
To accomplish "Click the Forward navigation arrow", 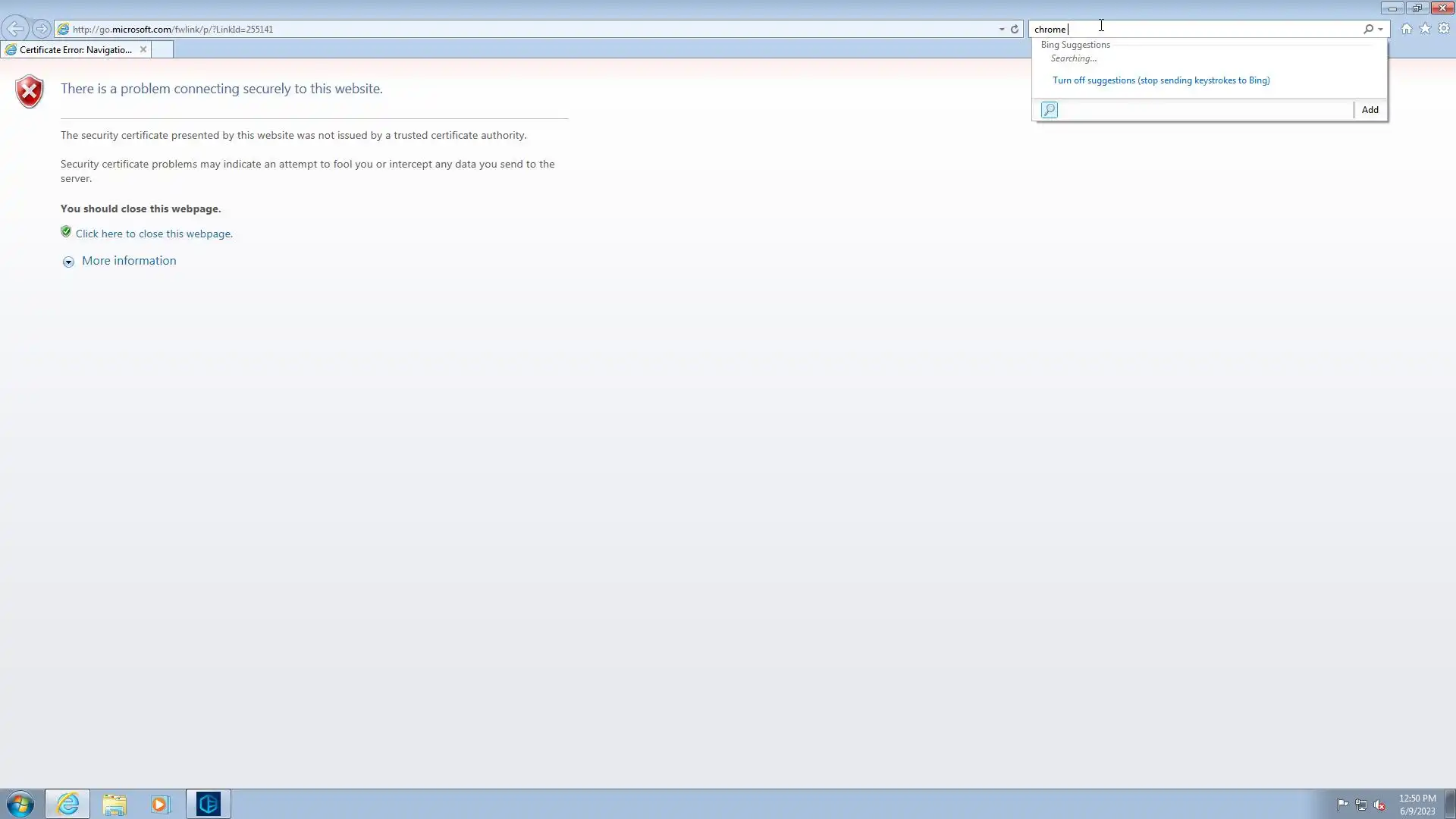I will click(x=42, y=29).
